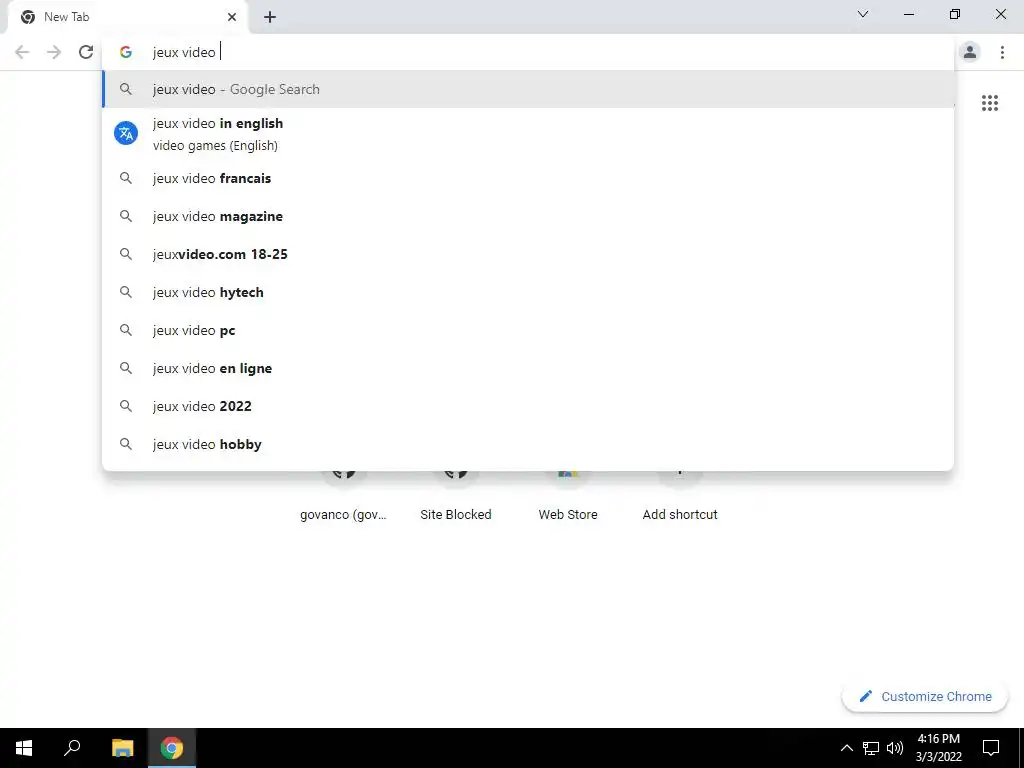Click the magnifier icon next to 'jeux video francais'

(x=126, y=178)
